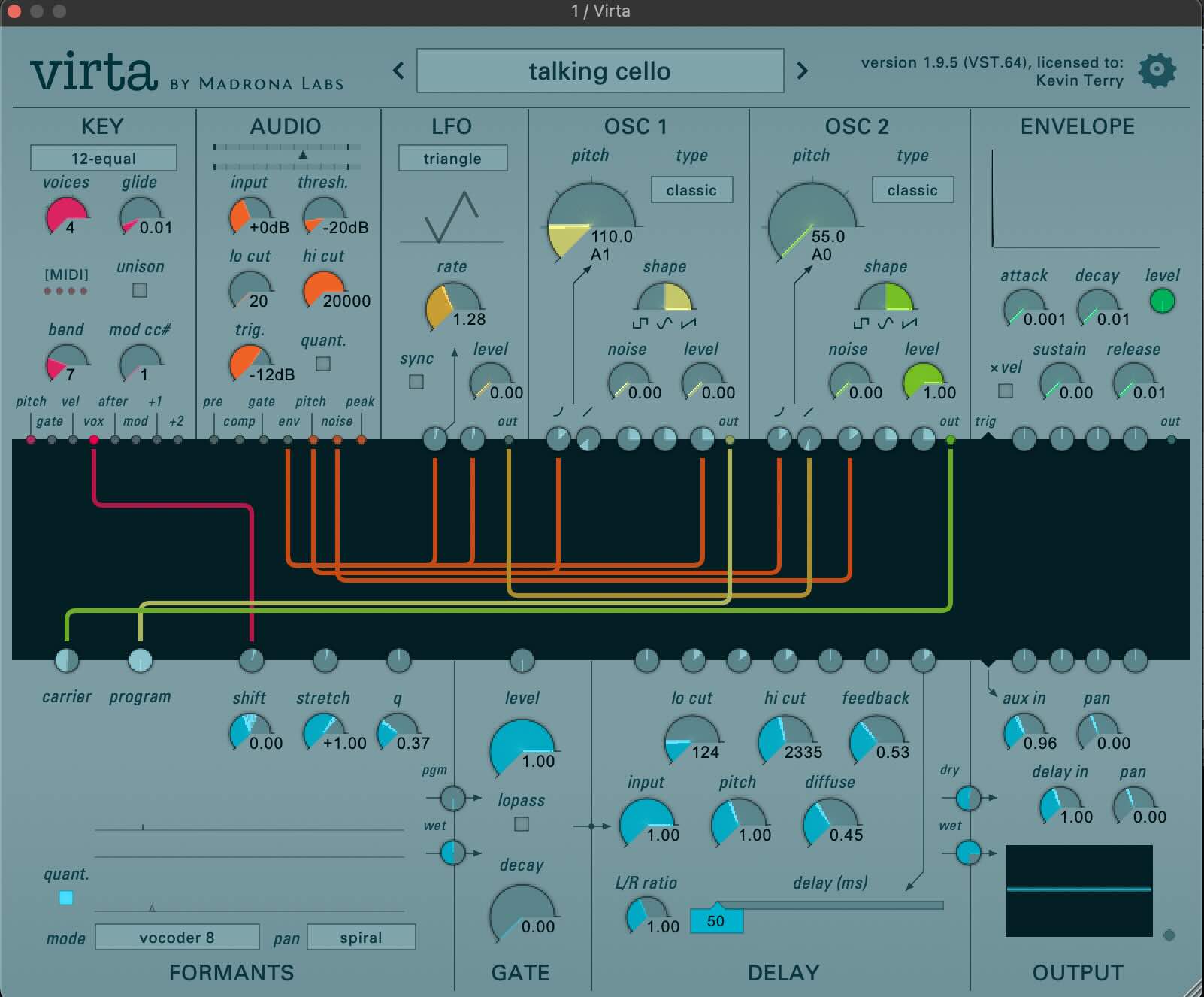Click the GATE pgm mix dial
The width and height of the screenshot is (1204, 997).
[453, 798]
